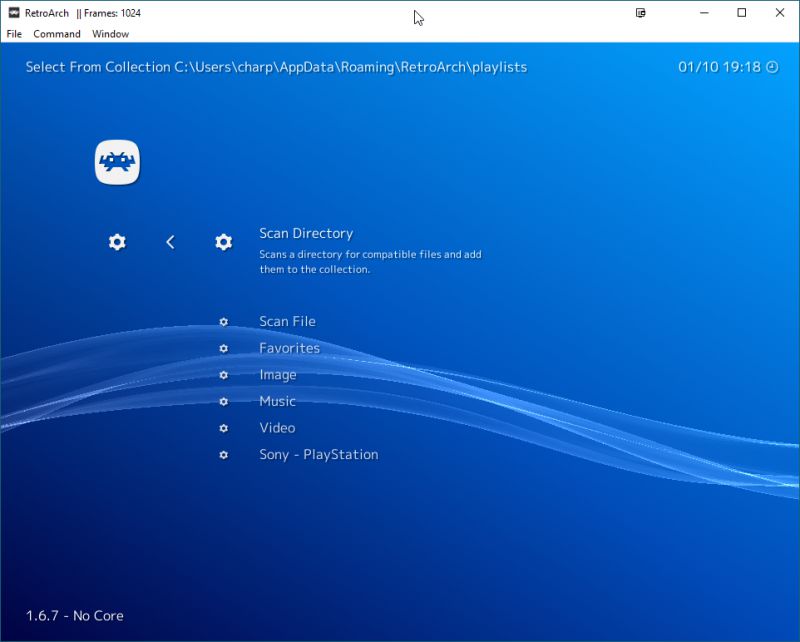Click the clock icon beside the timestamp
The image size is (800, 642).
(x=771, y=66)
